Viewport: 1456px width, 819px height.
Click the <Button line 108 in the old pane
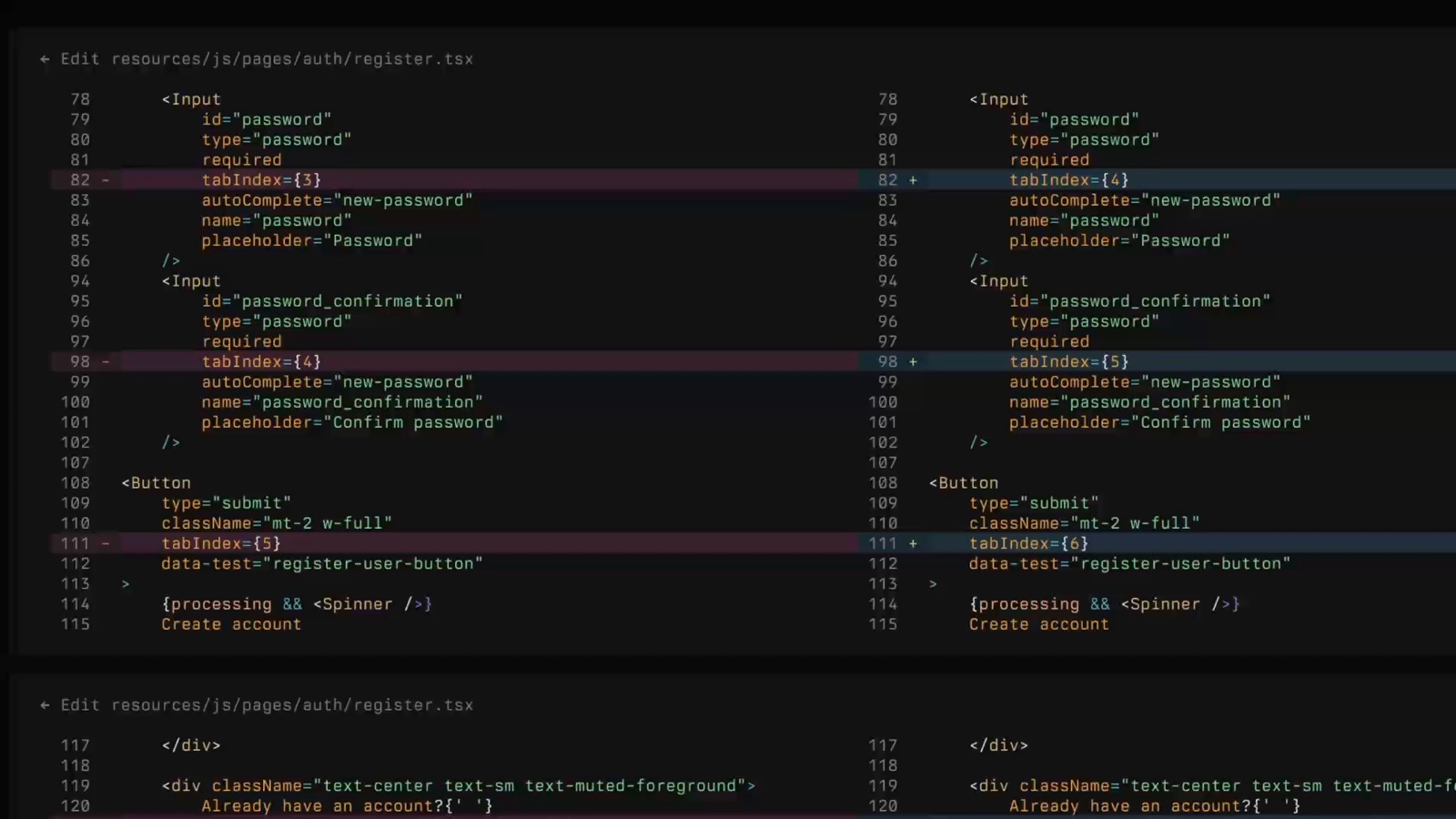(x=157, y=483)
